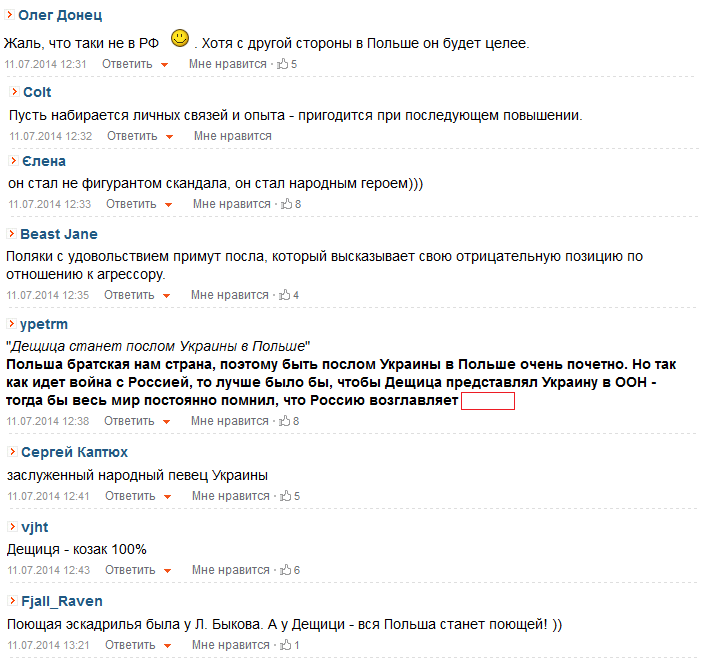Open reply dropdown arrow under Олег Донец comment
714x663 pixels.
pos(164,65)
